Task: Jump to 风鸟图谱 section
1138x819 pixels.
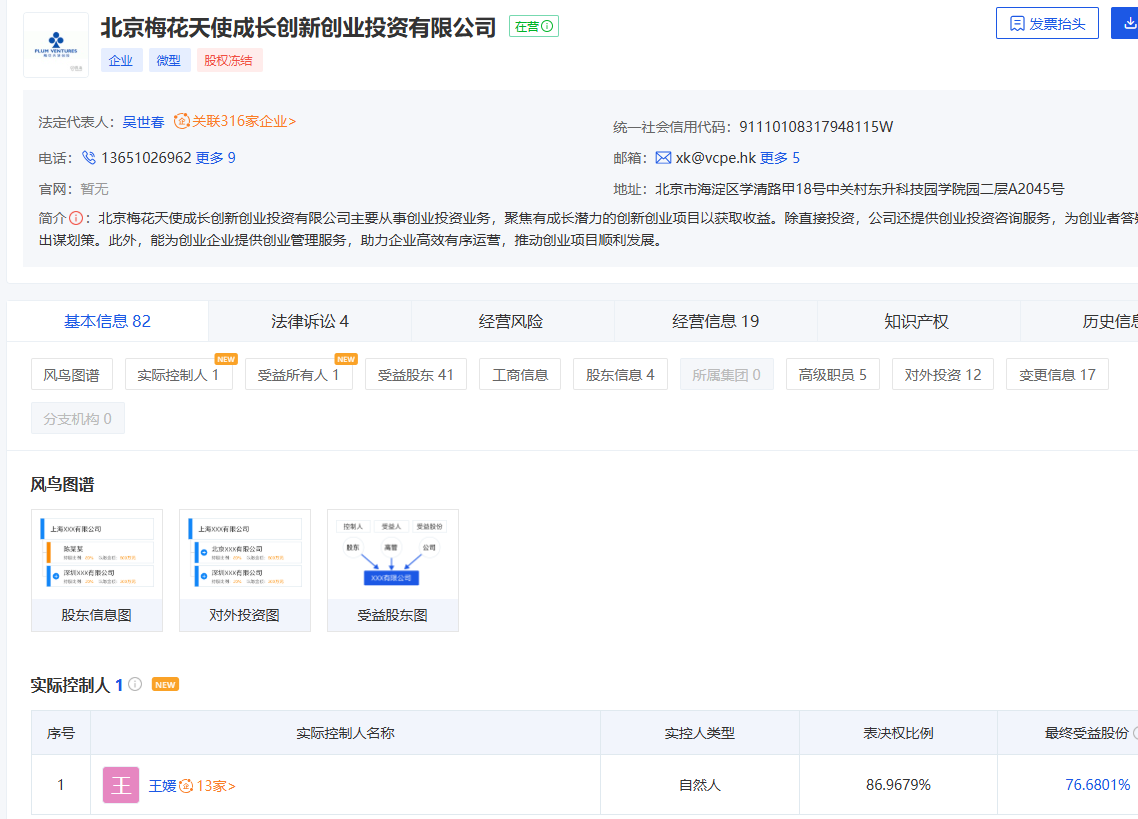Action: tap(72, 375)
